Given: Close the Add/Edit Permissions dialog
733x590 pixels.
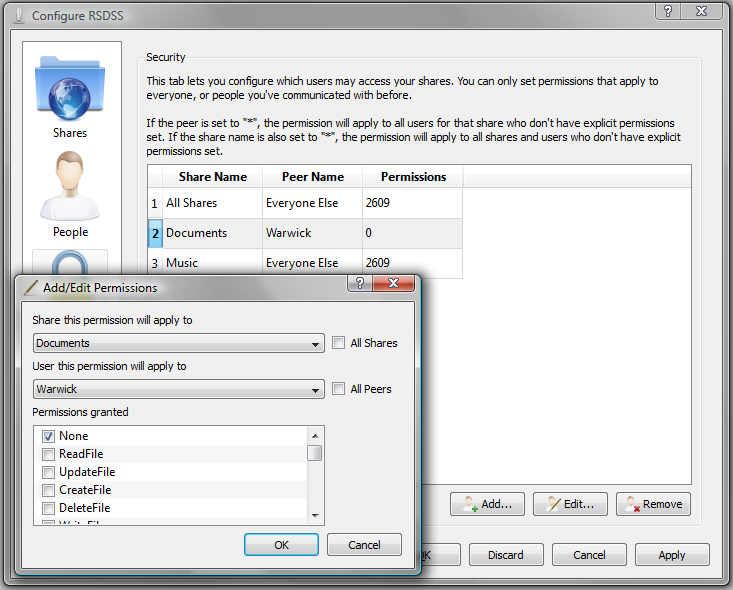Looking at the screenshot, I should pos(393,284).
